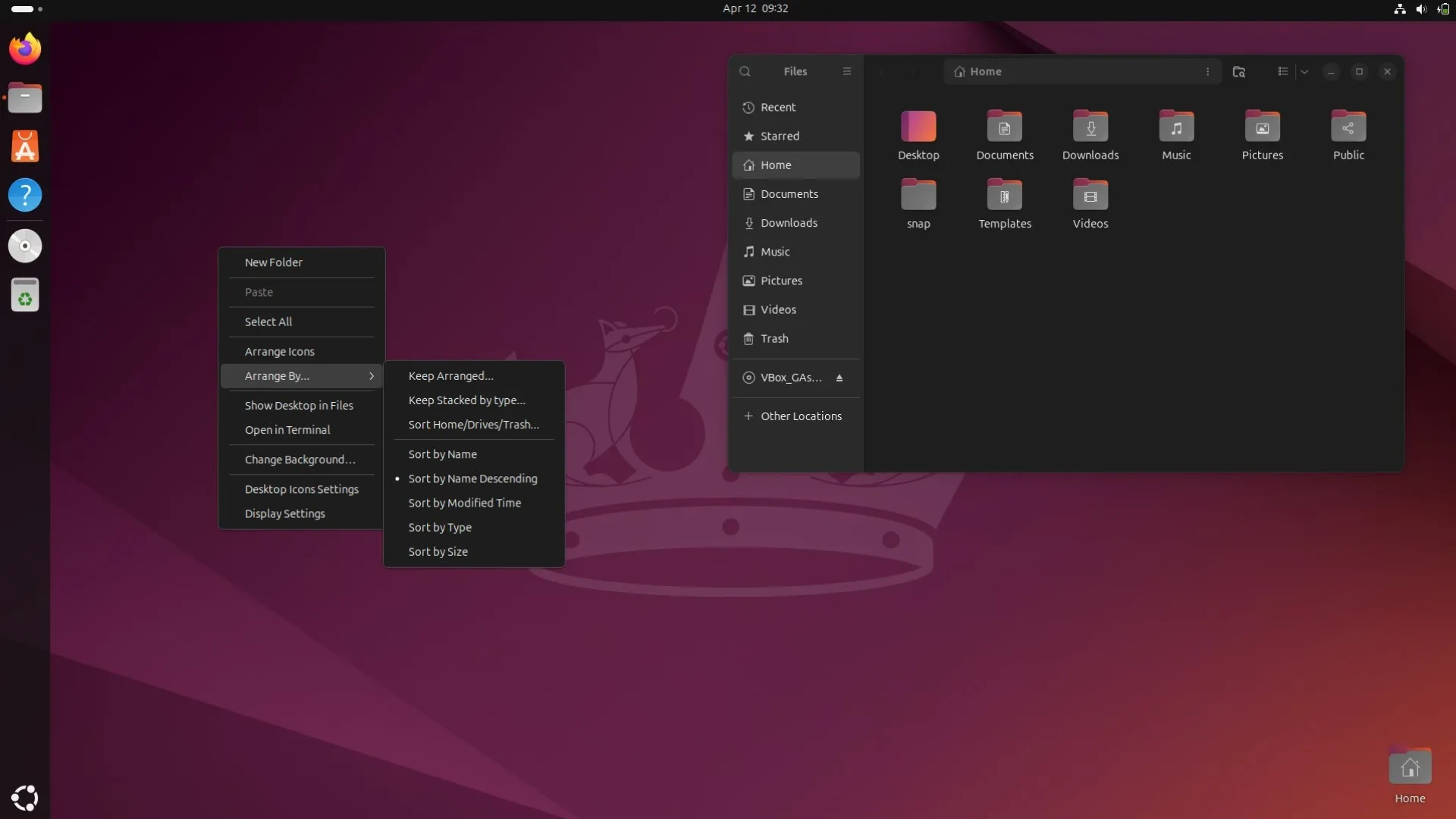1456x819 pixels.
Task: Open the Pictures folder icon
Action: (1262, 127)
